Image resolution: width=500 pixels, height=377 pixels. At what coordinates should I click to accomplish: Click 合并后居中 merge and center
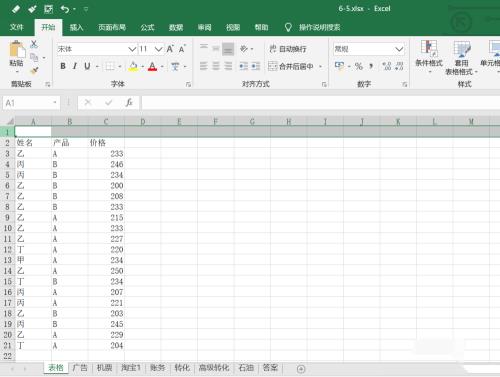291,66
